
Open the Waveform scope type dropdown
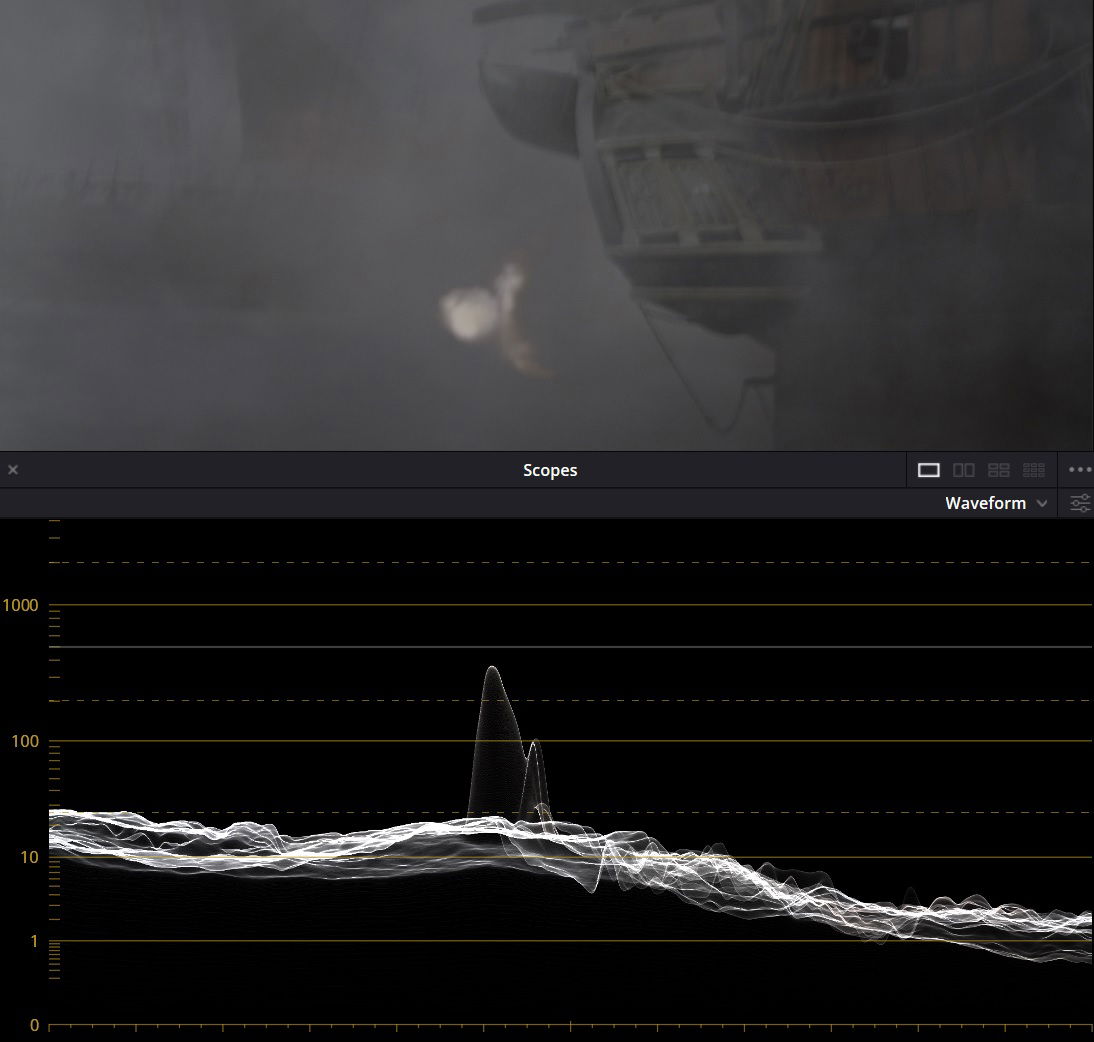996,503
